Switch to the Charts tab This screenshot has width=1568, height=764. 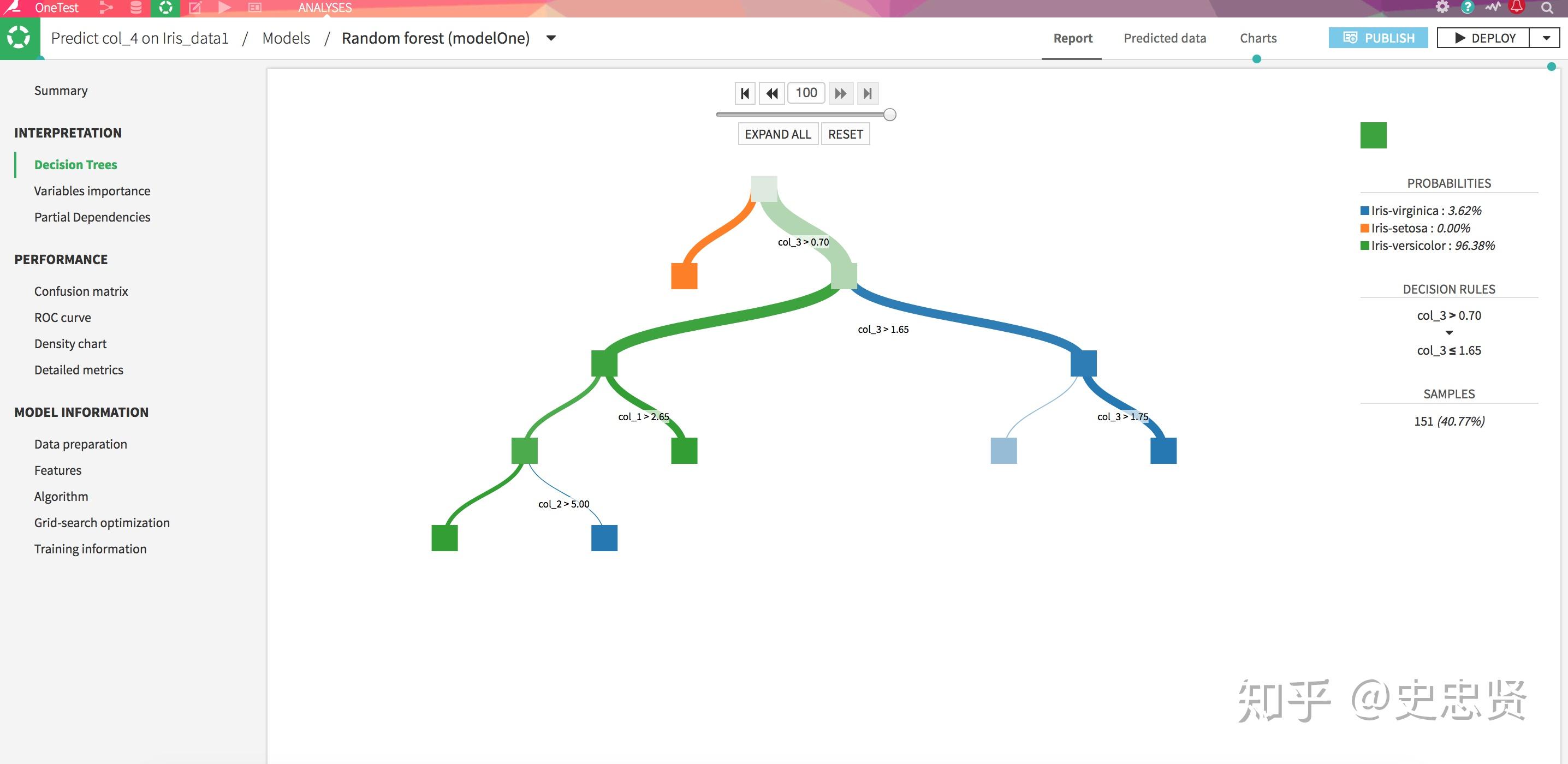(1258, 38)
